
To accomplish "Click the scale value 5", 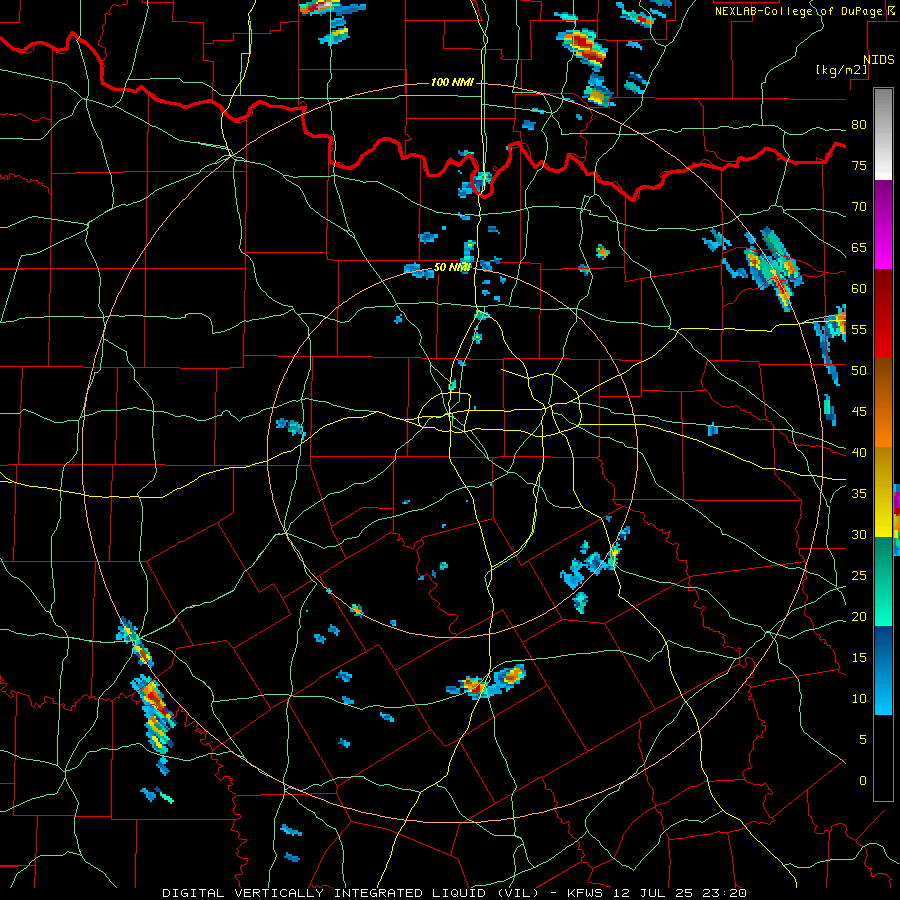I will click(863, 739).
